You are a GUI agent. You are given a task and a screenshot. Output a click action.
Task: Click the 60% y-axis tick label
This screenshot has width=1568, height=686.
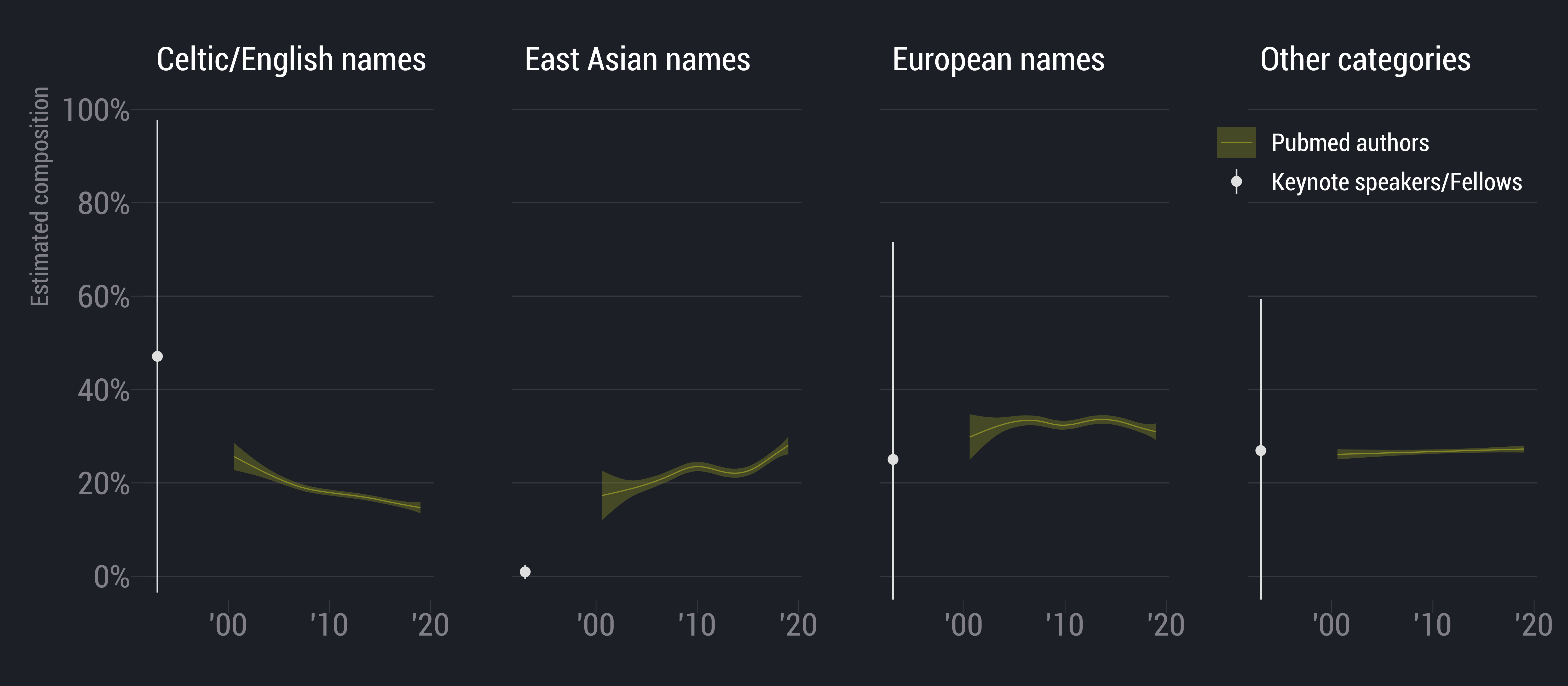pyautogui.click(x=103, y=297)
